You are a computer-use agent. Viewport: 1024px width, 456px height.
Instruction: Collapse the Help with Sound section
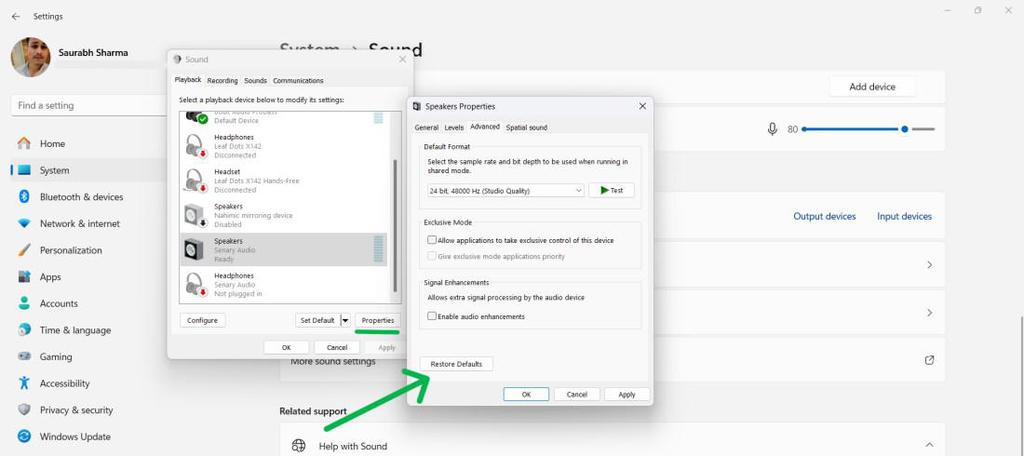pyautogui.click(x=929, y=446)
